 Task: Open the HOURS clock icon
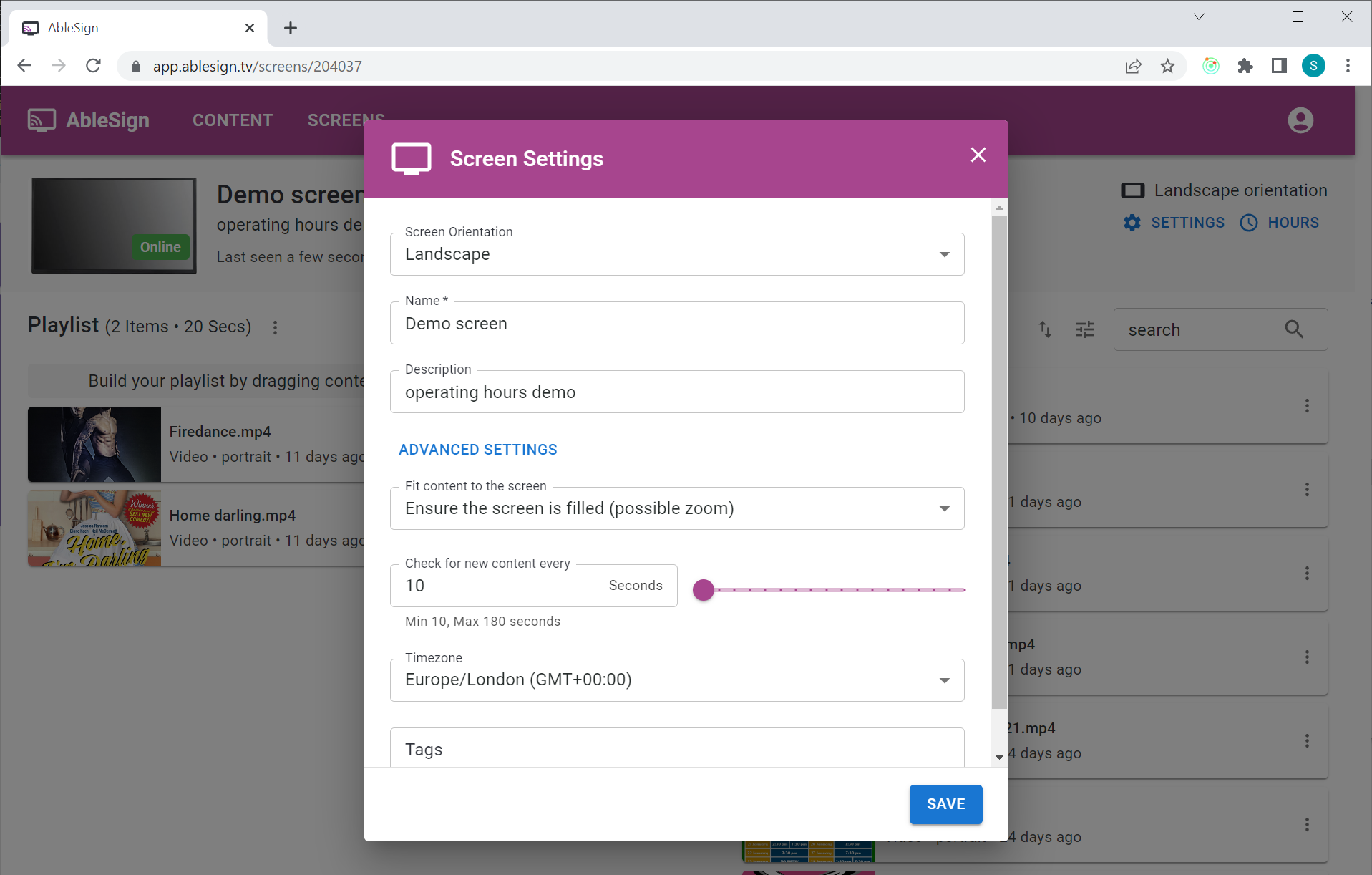tap(1248, 223)
